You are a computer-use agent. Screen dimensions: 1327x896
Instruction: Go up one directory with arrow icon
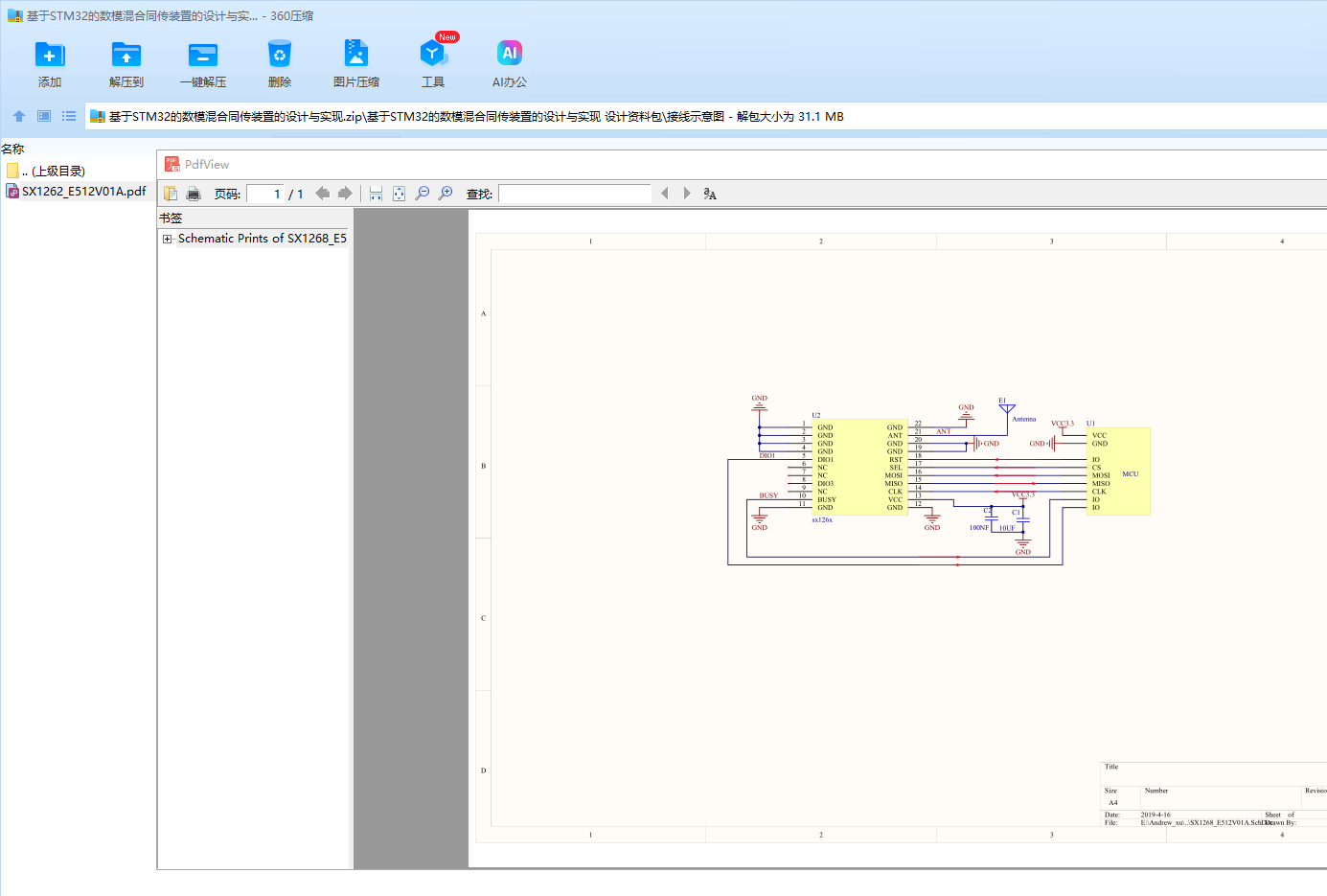[19, 116]
